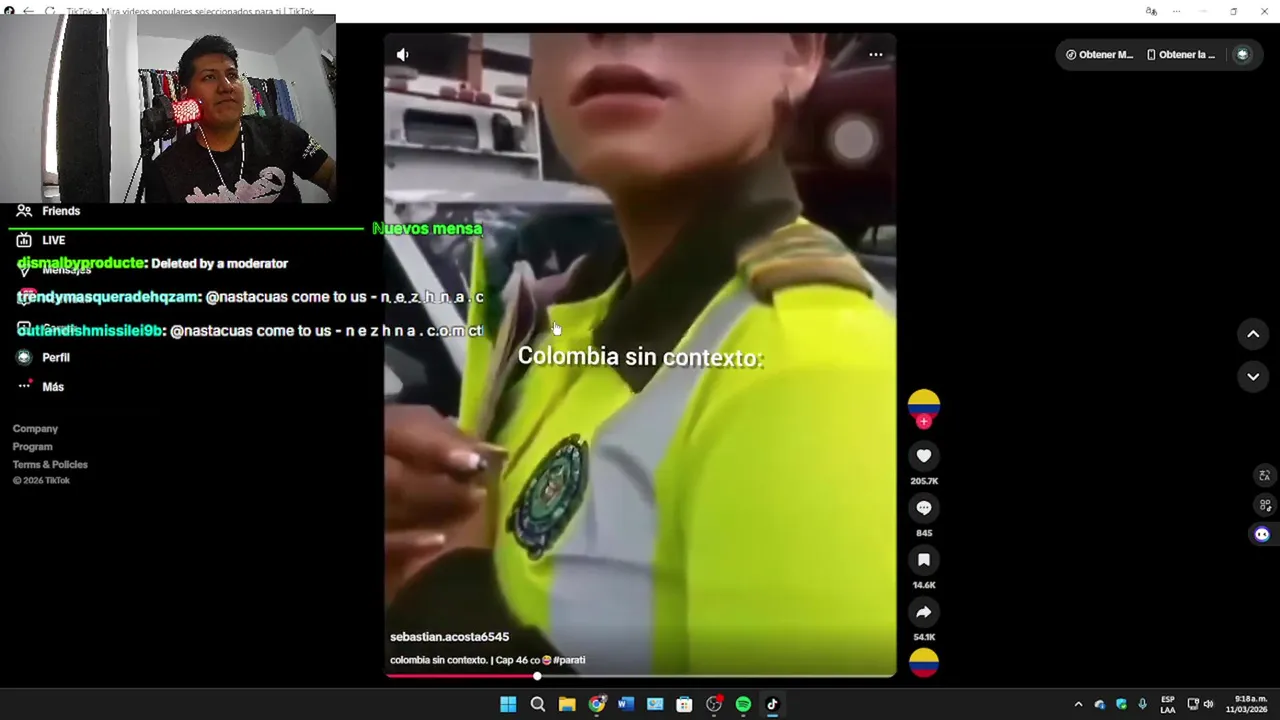
Task: Follow creator via the red plus badge
Action: coord(924,422)
